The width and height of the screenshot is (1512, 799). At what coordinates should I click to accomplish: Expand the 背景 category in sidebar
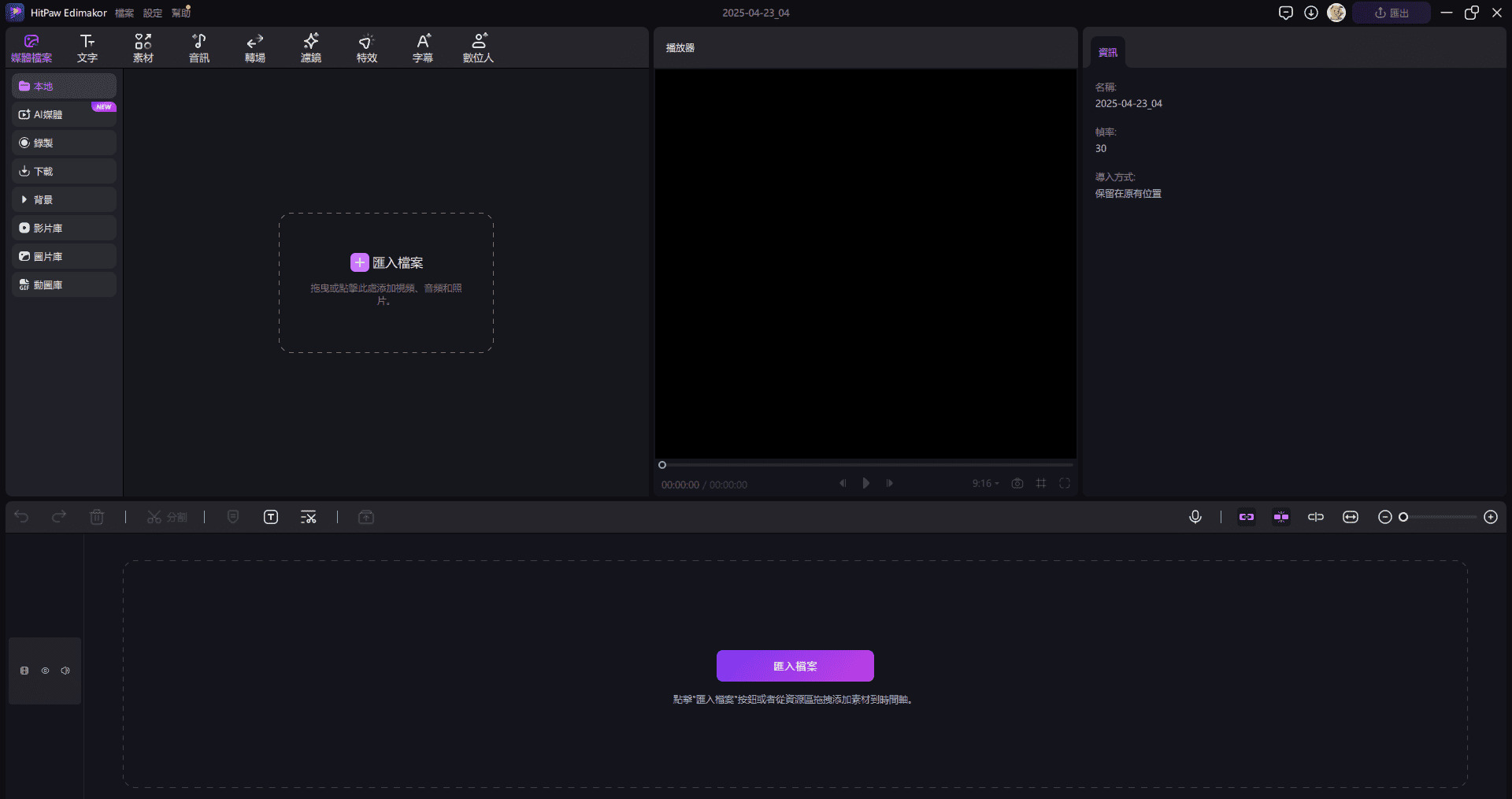[x=24, y=200]
